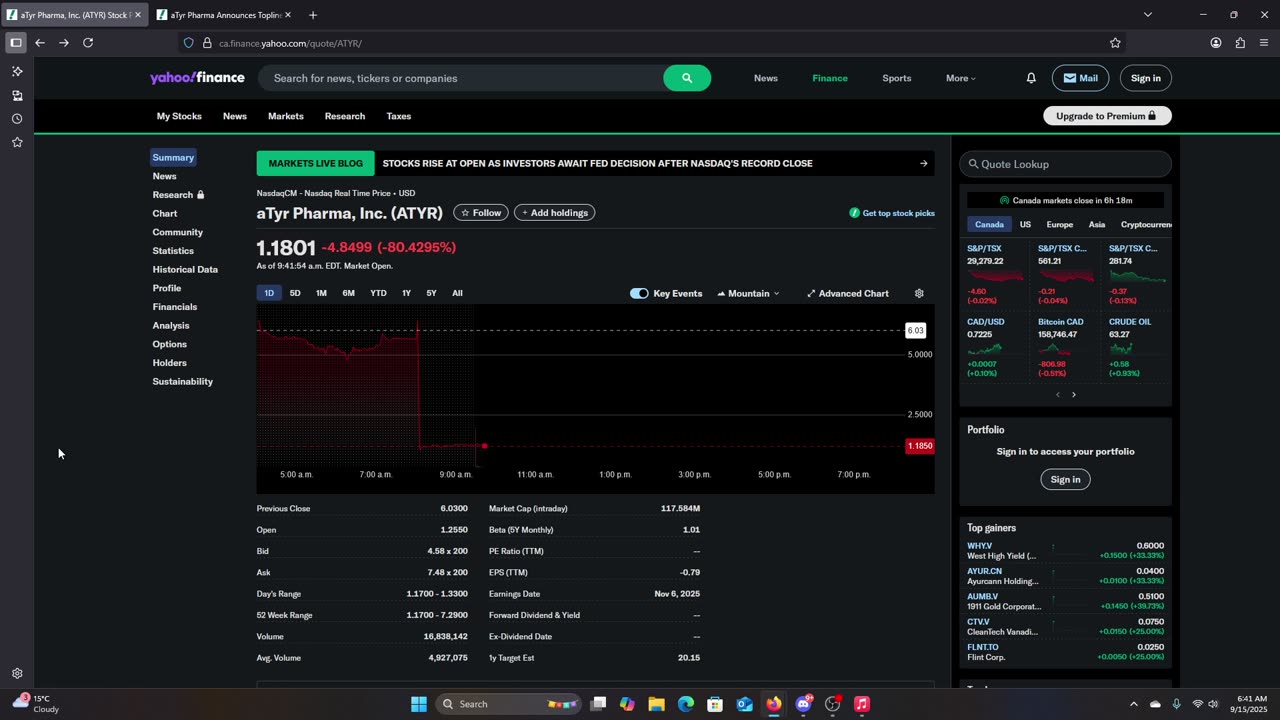
Task: Click the browser address bar
Action: pyautogui.click(x=650, y=43)
